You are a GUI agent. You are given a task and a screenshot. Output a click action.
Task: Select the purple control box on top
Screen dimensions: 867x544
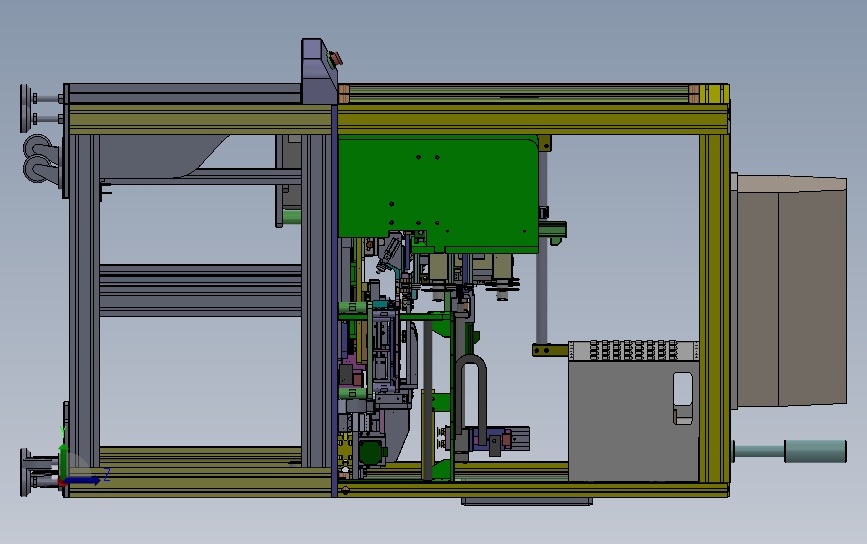tap(319, 71)
